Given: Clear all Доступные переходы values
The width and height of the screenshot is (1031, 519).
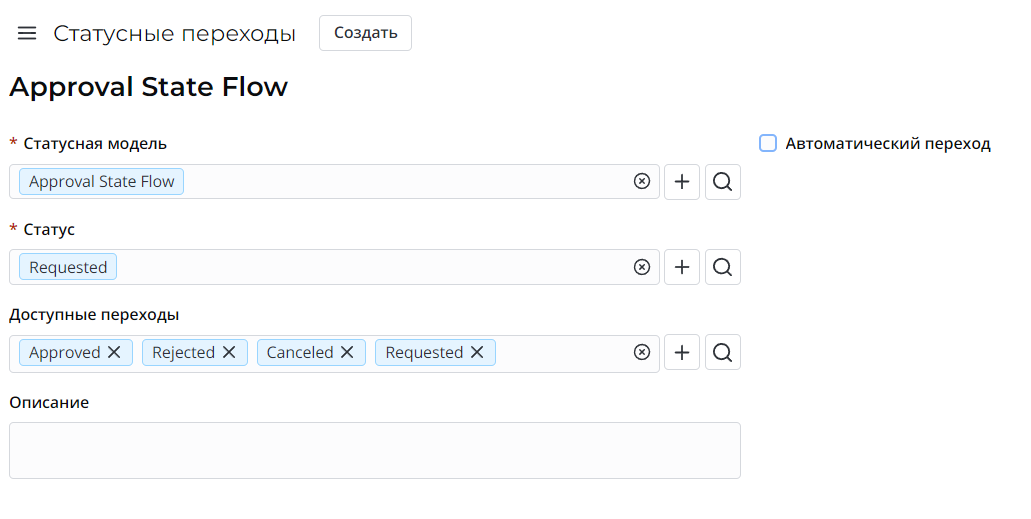Looking at the screenshot, I should 642,352.
